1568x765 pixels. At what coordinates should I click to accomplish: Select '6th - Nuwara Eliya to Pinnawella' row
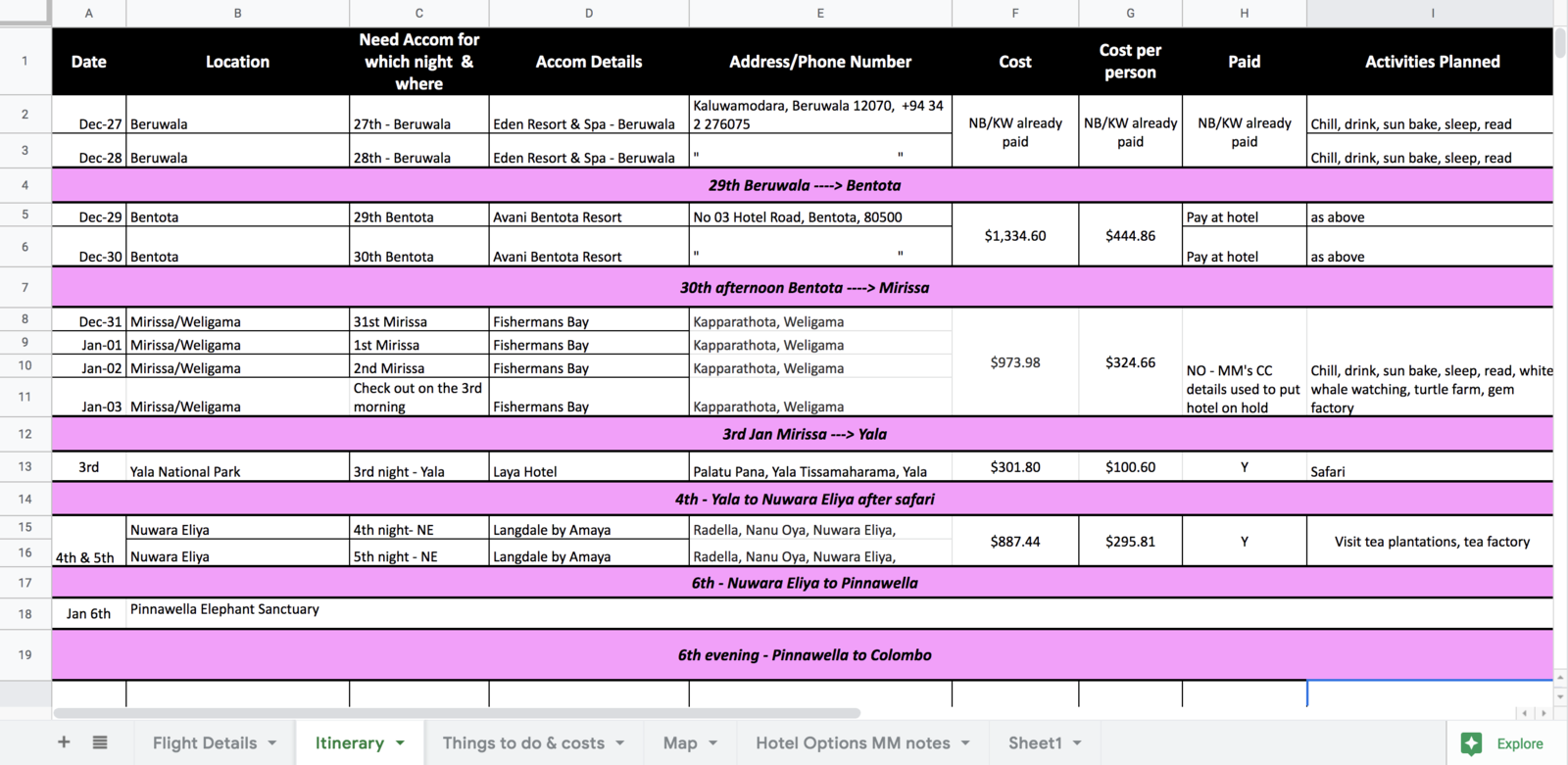pyautogui.click(x=803, y=583)
